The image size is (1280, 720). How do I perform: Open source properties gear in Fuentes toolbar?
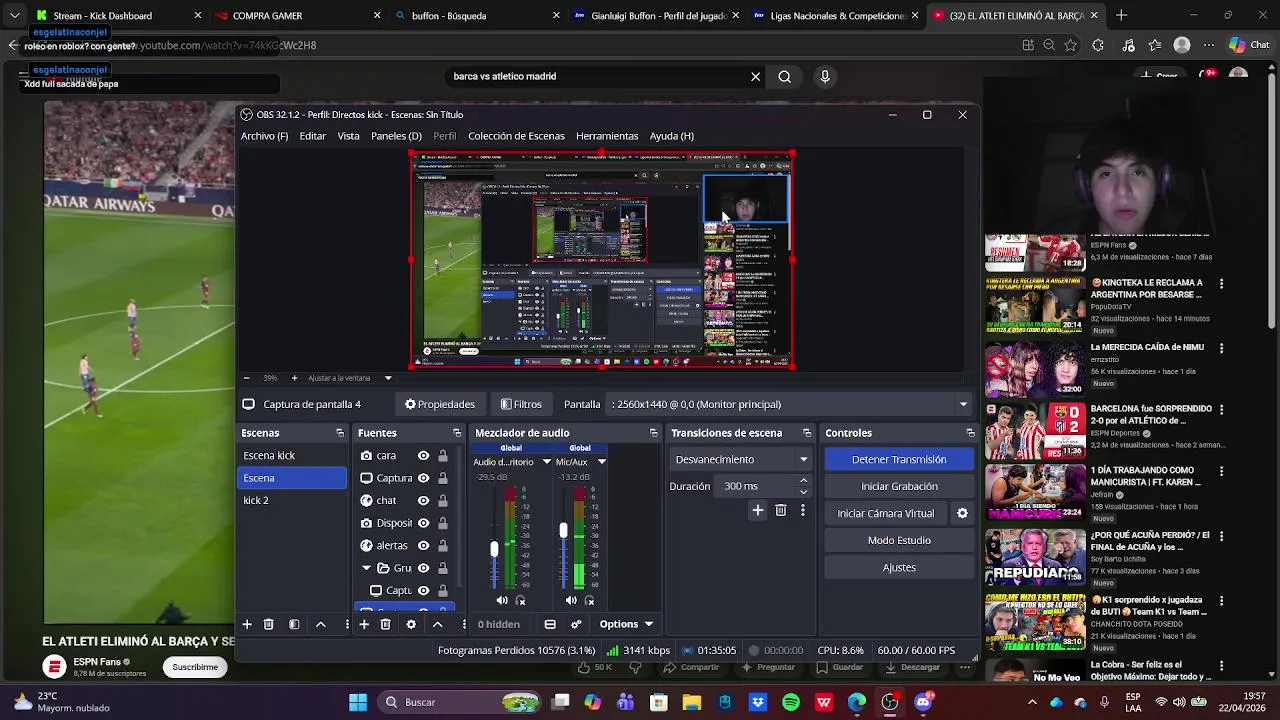(411, 624)
